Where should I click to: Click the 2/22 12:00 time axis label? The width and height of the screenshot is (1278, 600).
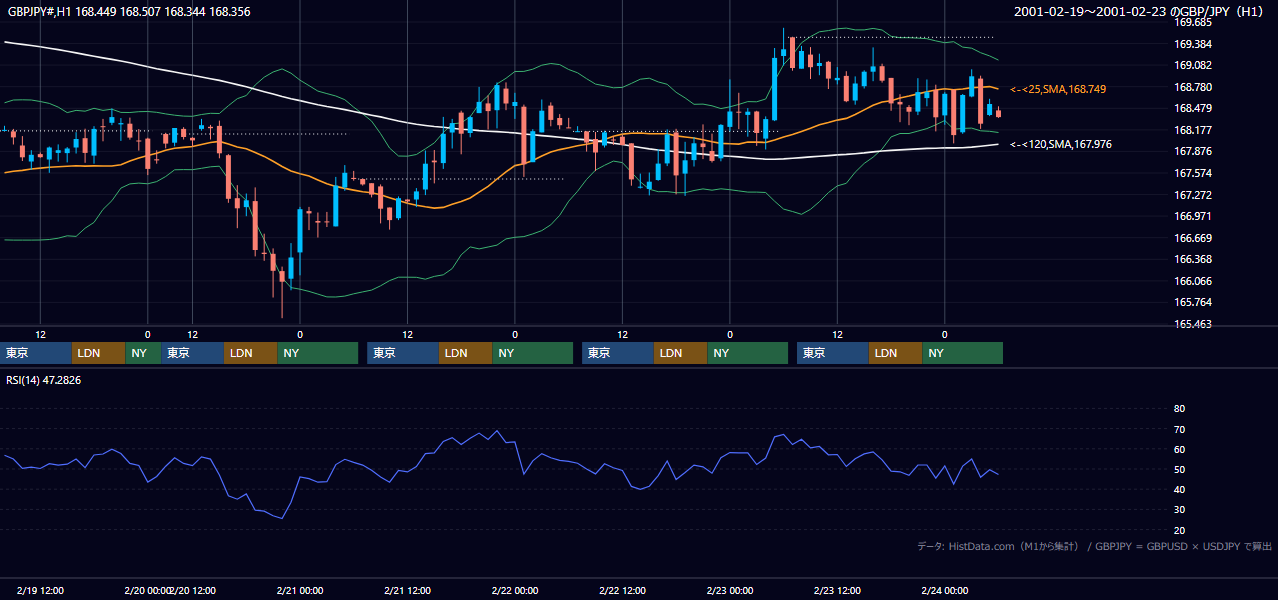point(623,590)
